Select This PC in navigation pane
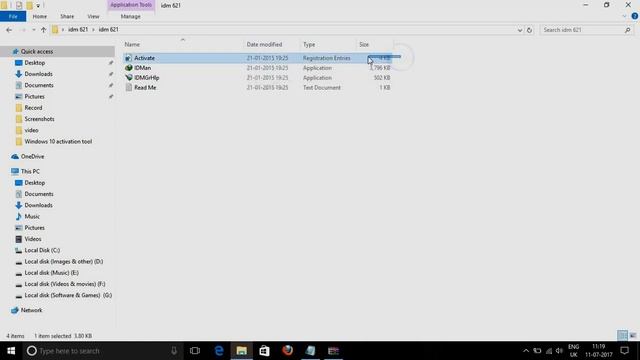 (x=30, y=171)
